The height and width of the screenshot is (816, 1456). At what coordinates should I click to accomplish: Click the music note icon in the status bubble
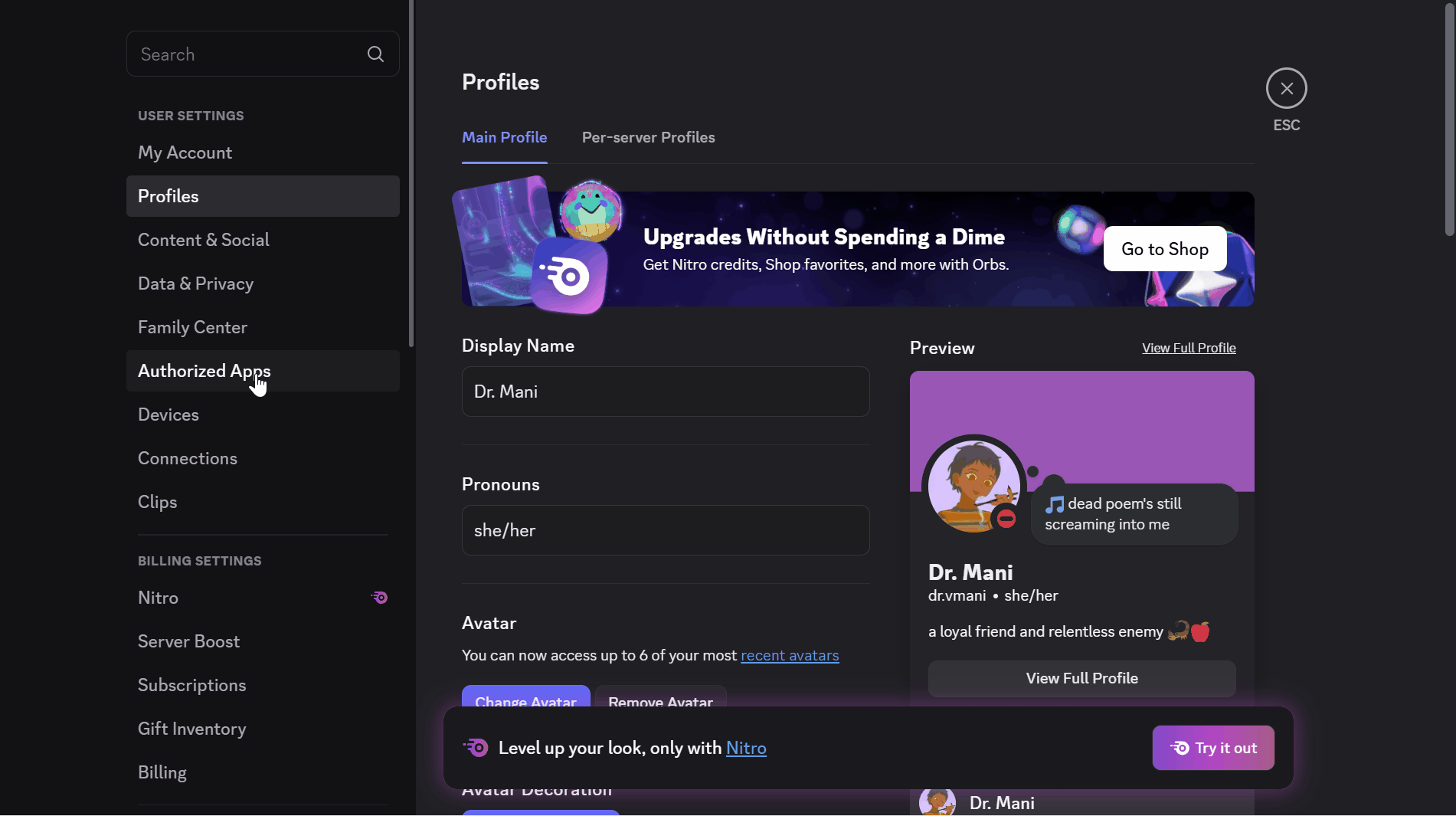pos(1055,503)
